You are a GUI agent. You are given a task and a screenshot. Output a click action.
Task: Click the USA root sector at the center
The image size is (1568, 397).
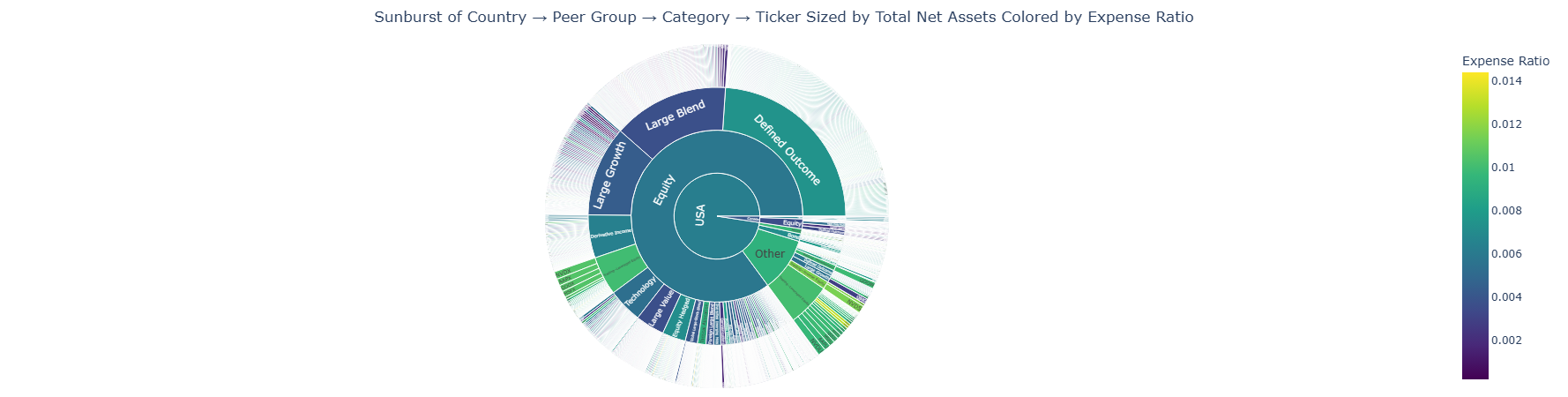tap(701, 215)
